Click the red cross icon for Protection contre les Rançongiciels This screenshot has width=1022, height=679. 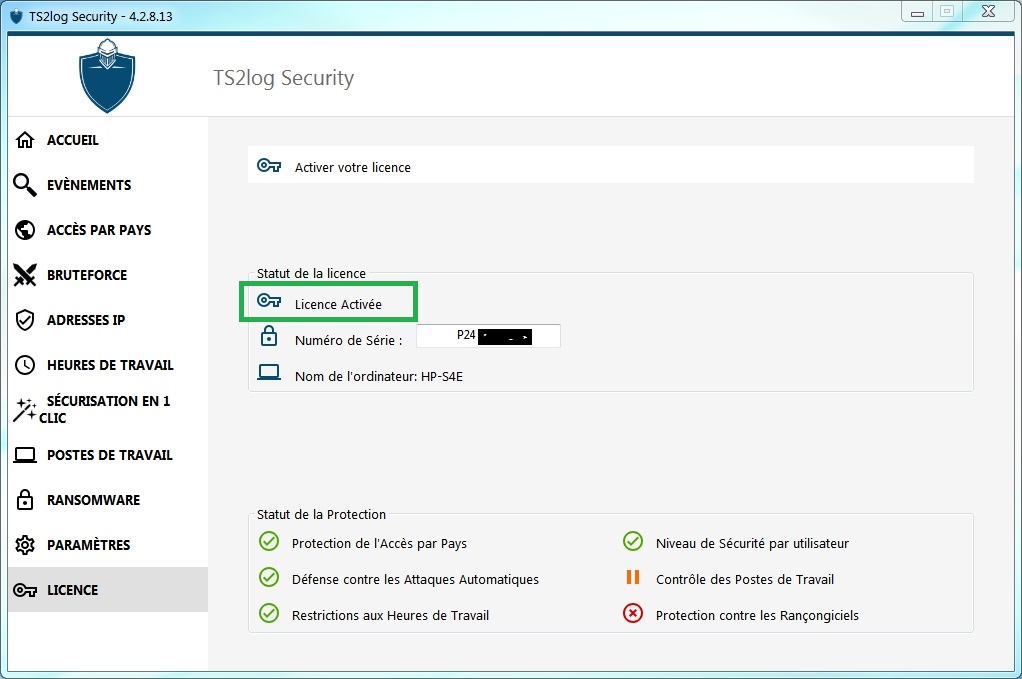(632, 613)
